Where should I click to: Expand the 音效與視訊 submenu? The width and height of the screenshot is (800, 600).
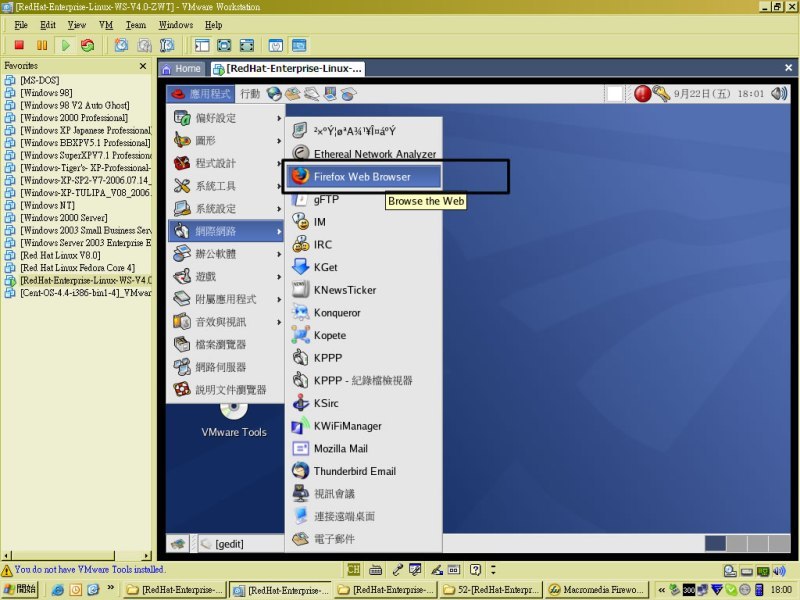[226, 321]
